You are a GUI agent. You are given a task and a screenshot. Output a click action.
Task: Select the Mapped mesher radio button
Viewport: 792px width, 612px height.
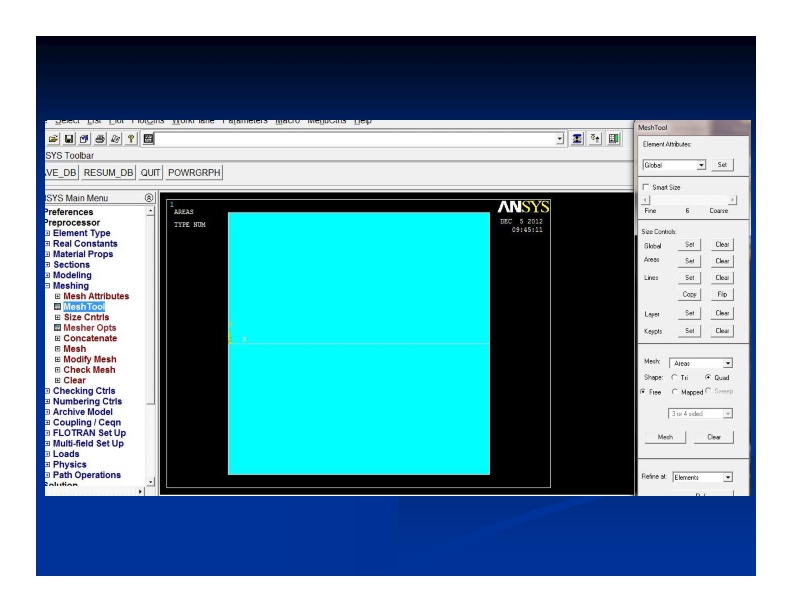coord(674,391)
